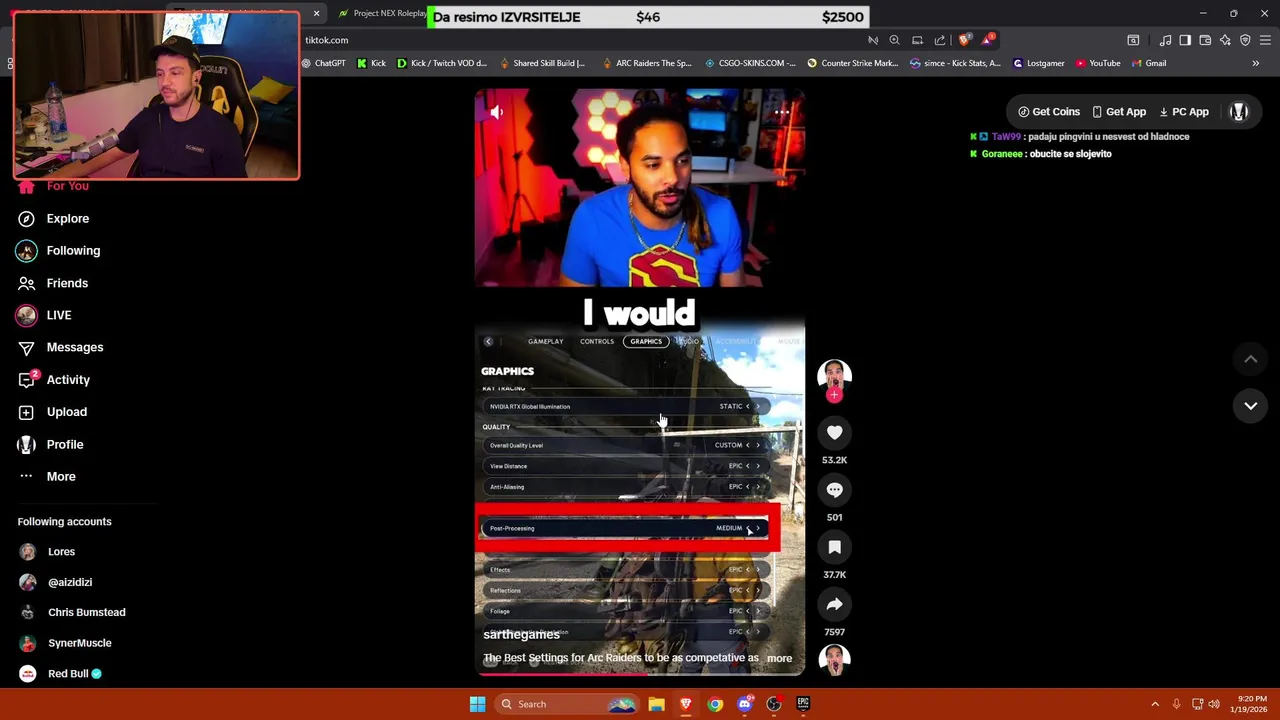This screenshot has height=720, width=1280.
Task: Open the Lostgamer bookmark
Action: [1039, 63]
